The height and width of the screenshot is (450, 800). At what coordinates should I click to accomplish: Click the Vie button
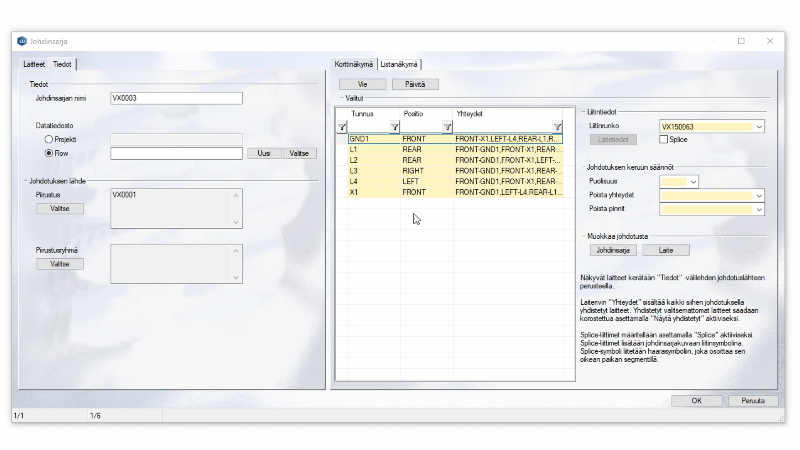362,84
